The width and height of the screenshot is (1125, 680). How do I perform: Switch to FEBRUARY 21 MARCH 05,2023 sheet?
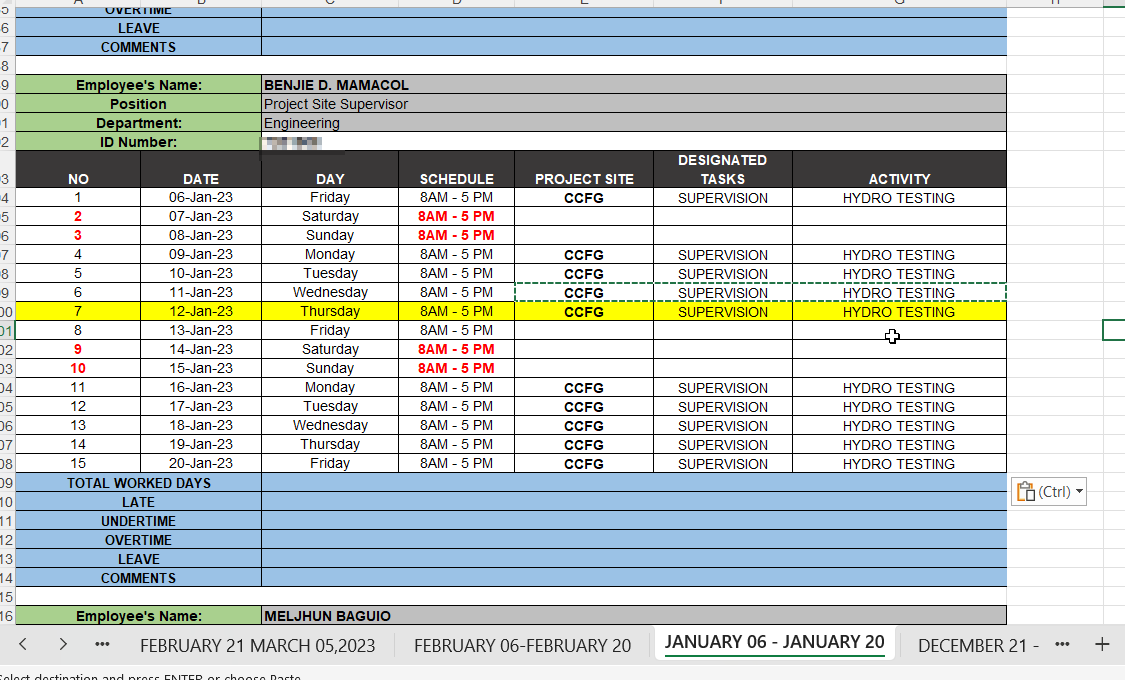258,646
